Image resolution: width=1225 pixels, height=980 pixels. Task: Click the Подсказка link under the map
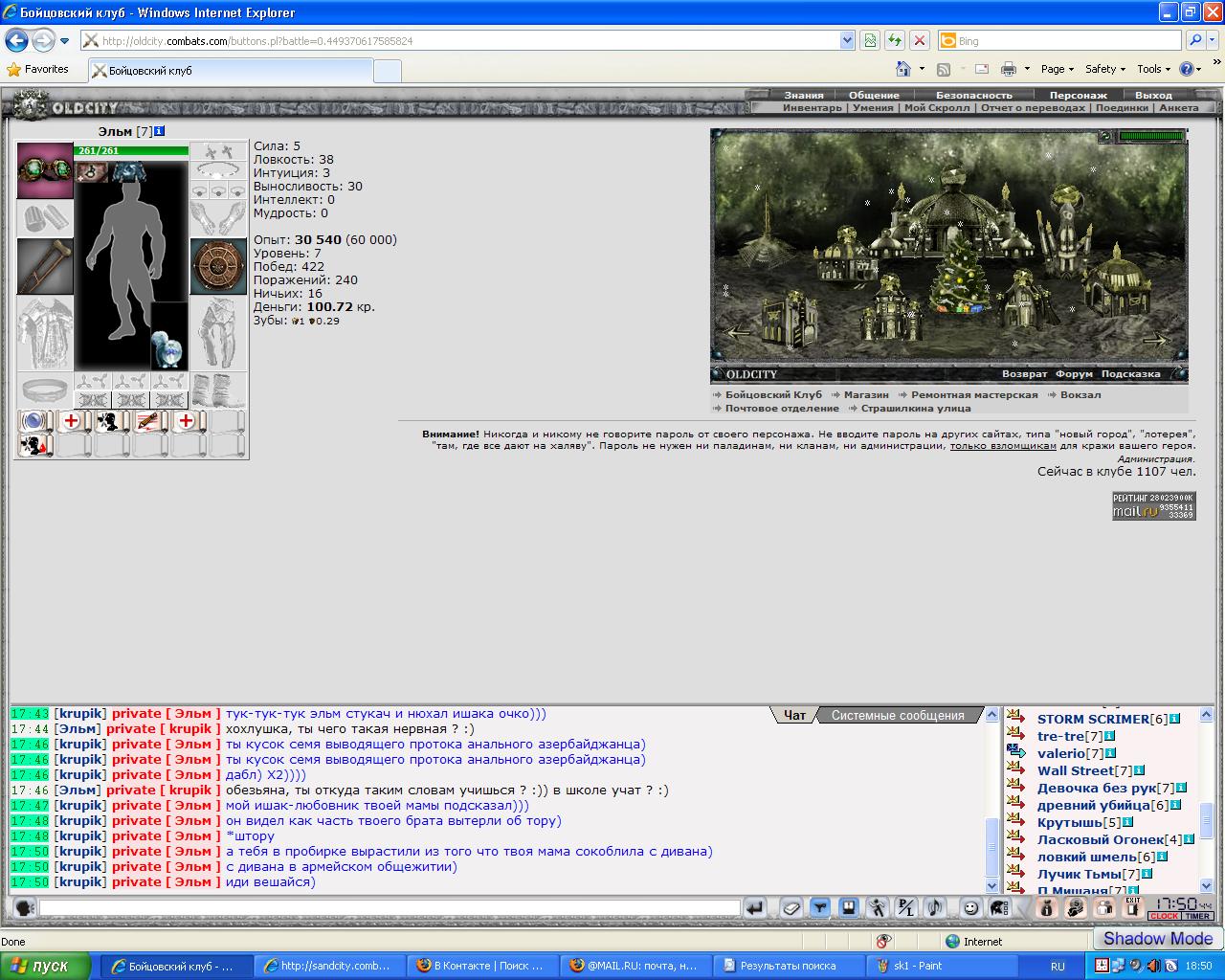tap(1130, 374)
